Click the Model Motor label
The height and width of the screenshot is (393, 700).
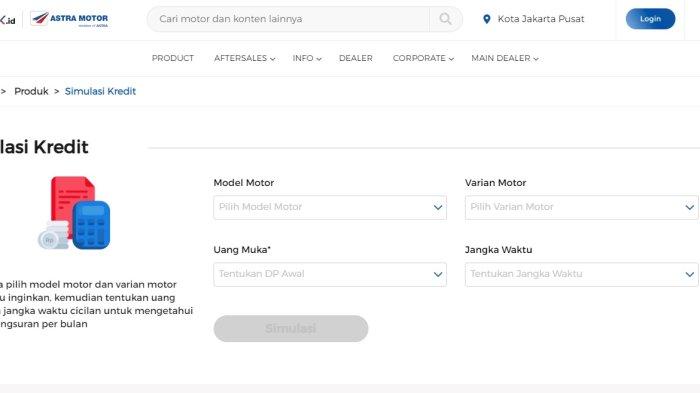[244, 183]
